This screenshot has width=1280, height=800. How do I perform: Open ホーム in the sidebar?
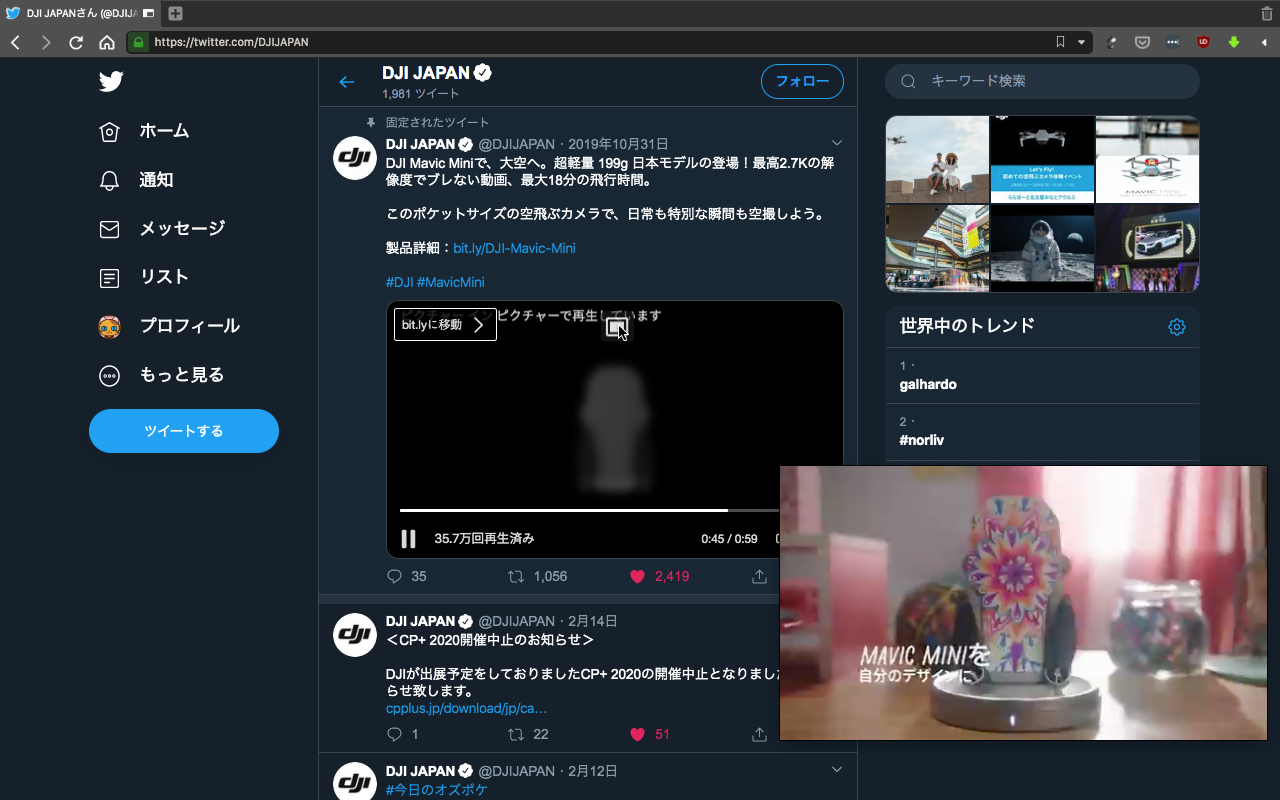144,131
